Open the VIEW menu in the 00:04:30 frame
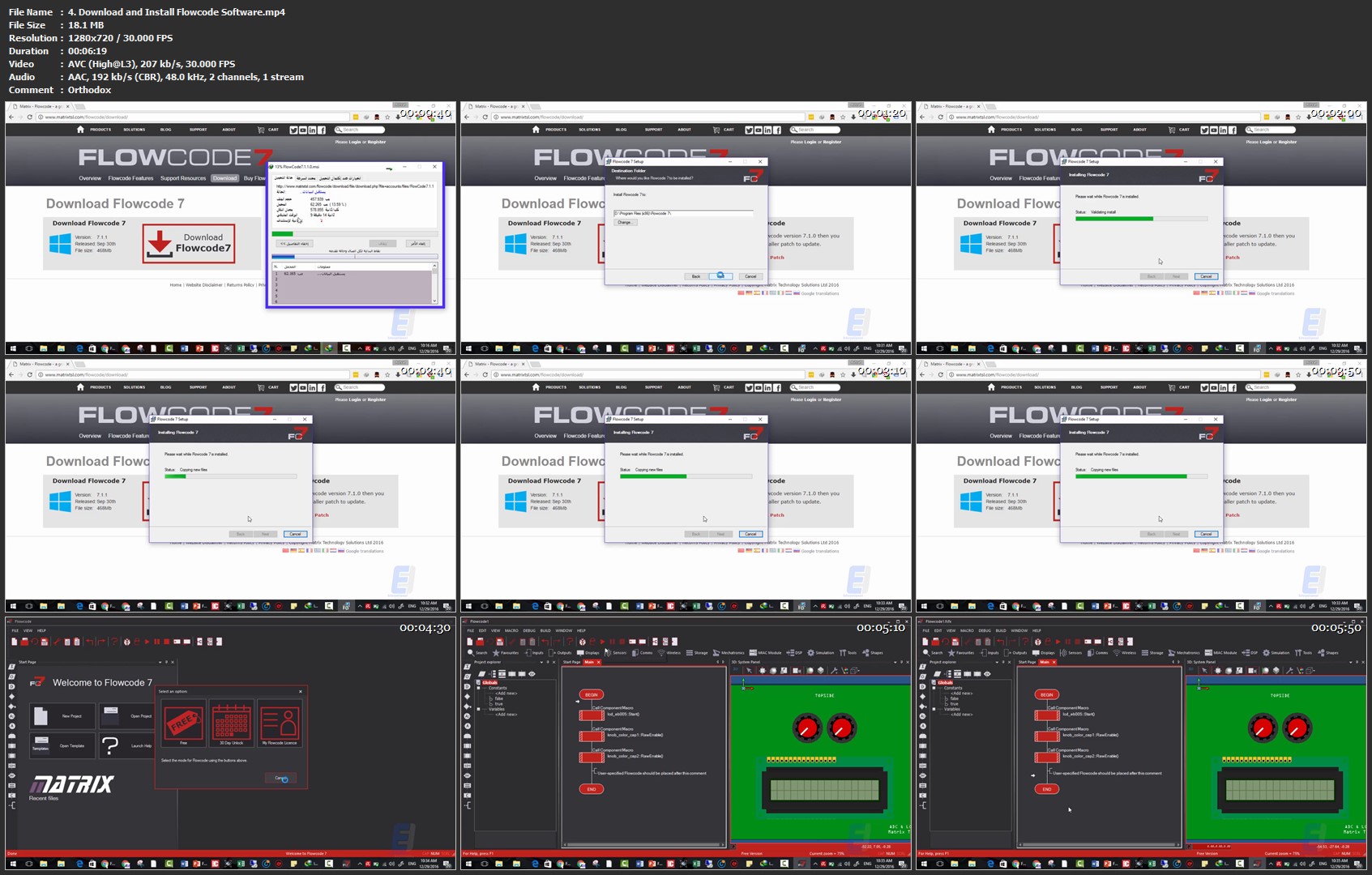This screenshot has height=875, width=1372. pyautogui.click(x=28, y=630)
